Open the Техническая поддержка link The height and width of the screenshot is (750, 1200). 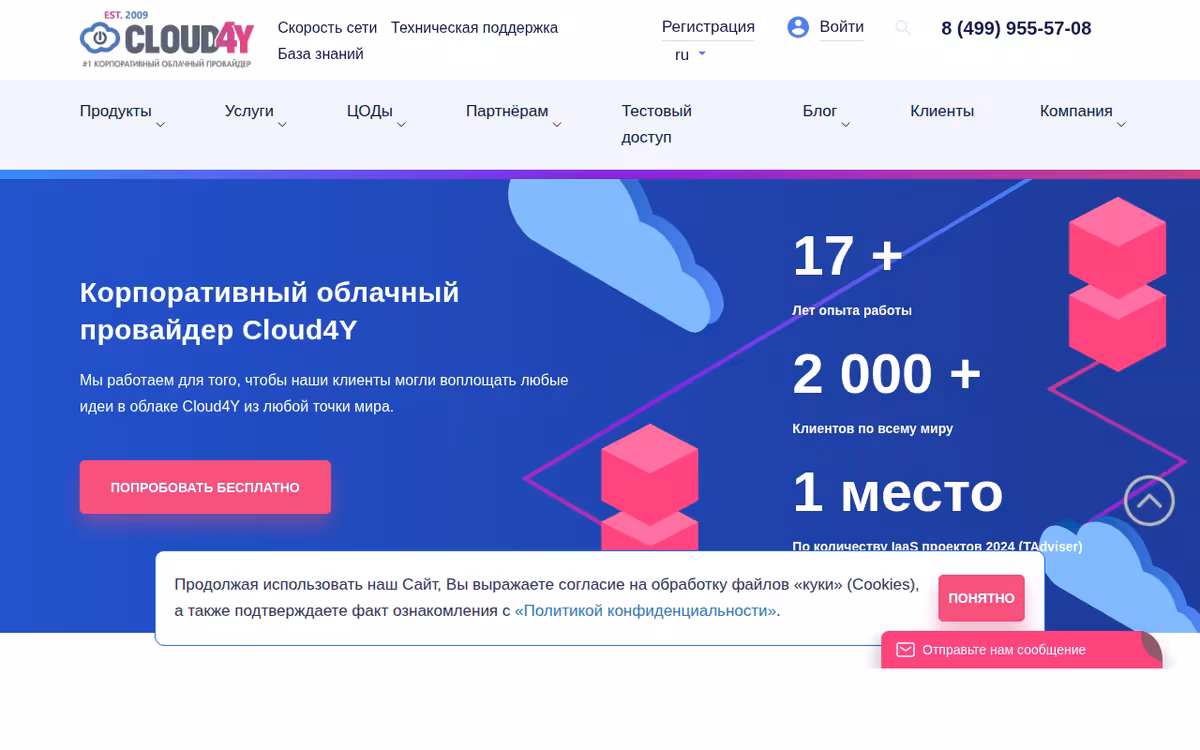click(474, 28)
